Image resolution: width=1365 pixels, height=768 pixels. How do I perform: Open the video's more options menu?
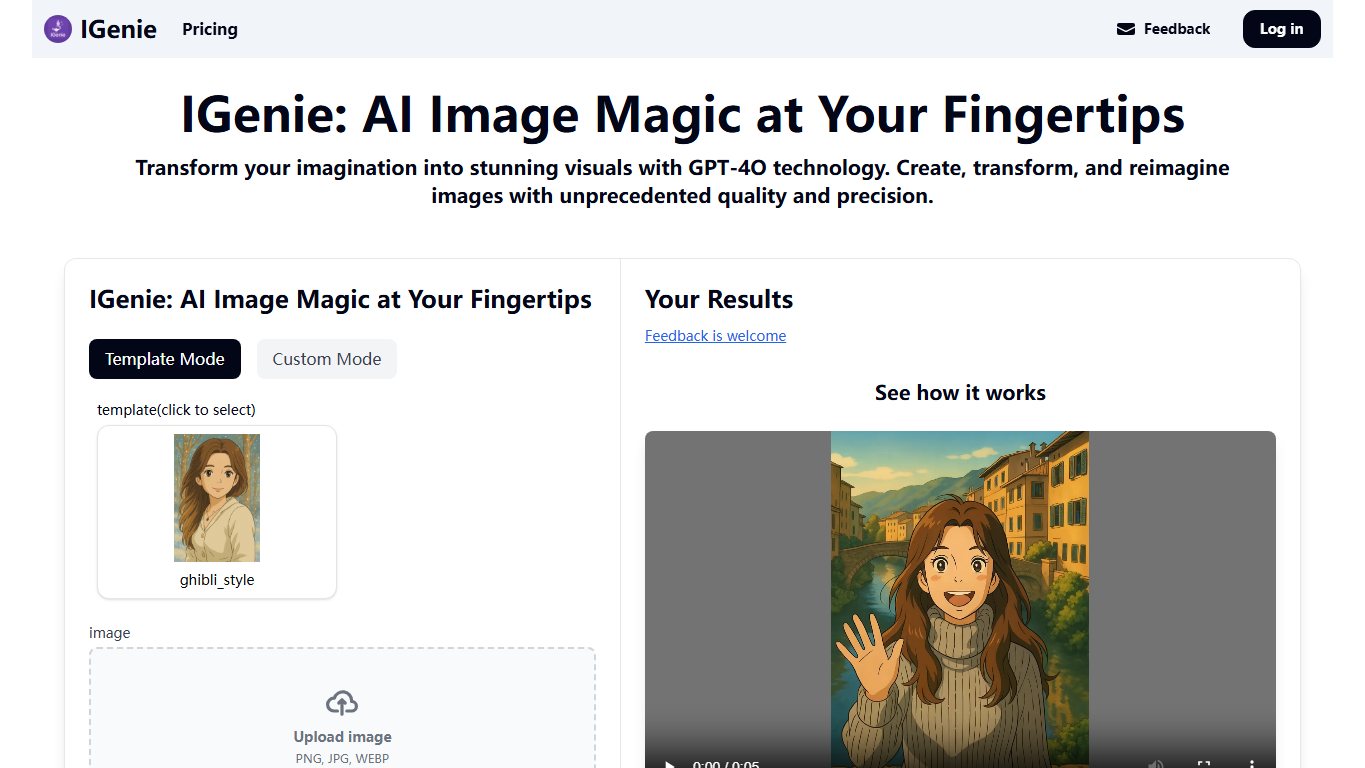(1252, 765)
